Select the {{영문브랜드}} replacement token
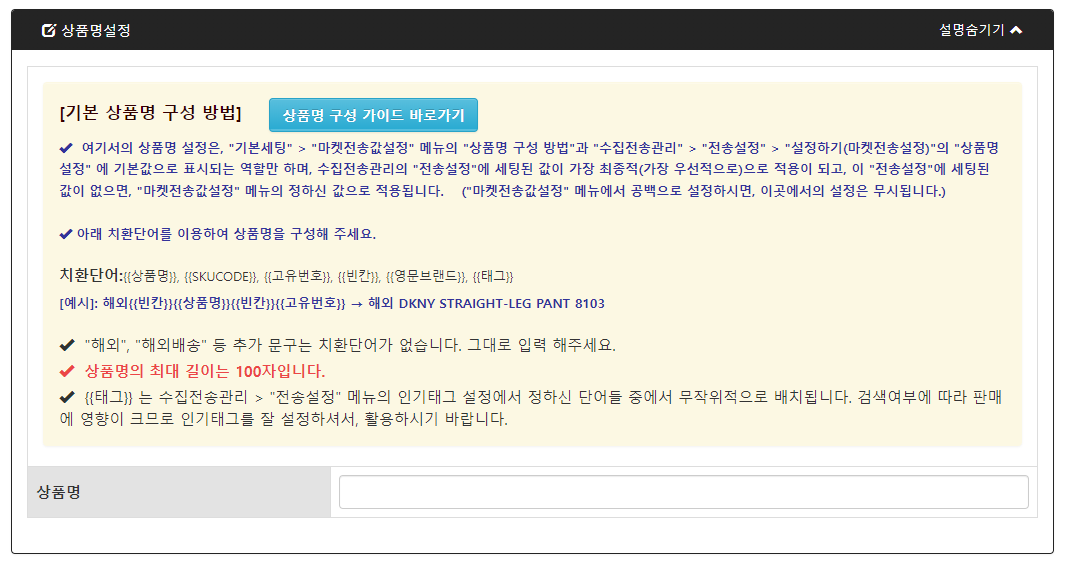The image size is (1070, 563). pos(426,276)
